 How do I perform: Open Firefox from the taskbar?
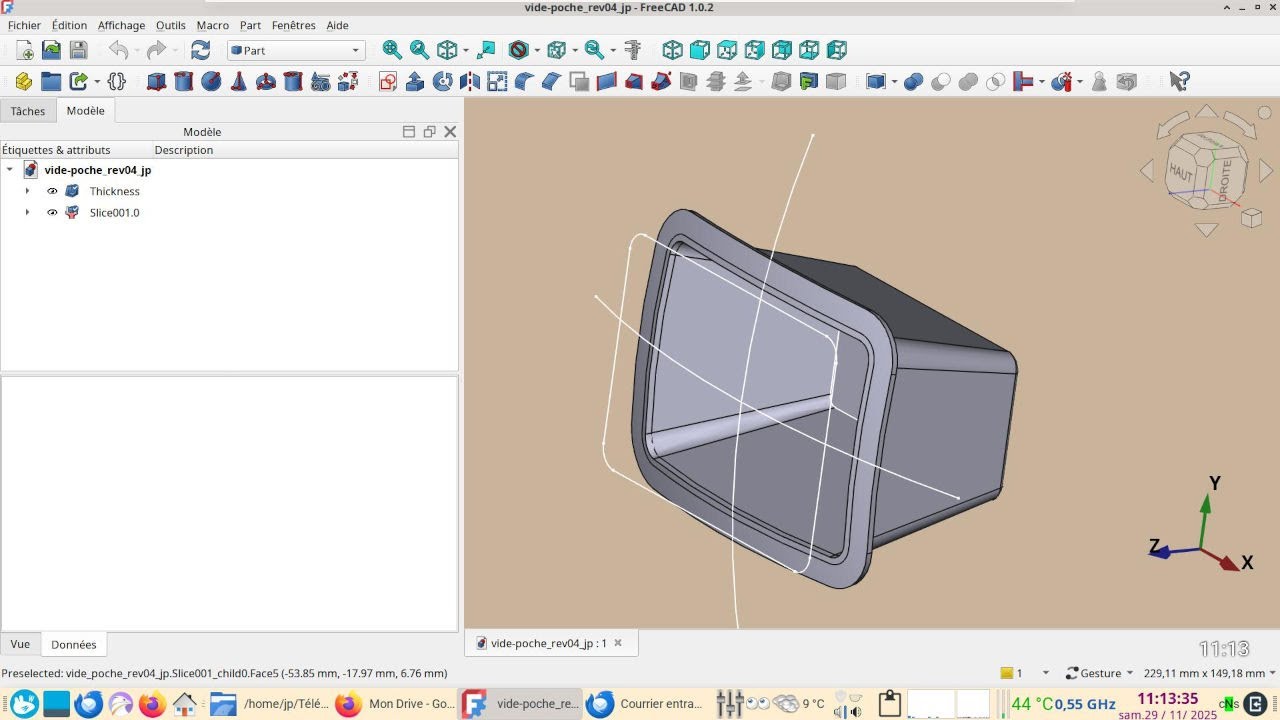coord(152,704)
